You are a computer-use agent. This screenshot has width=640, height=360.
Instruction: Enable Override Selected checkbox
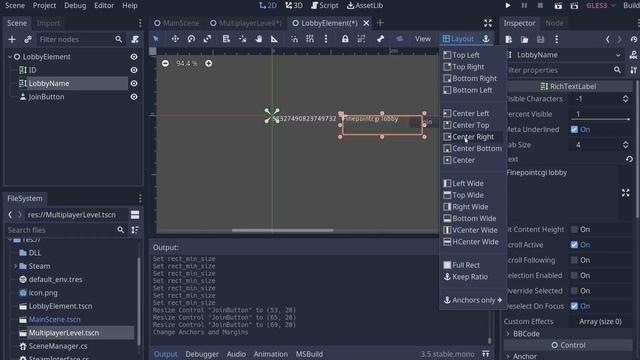coord(574,291)
